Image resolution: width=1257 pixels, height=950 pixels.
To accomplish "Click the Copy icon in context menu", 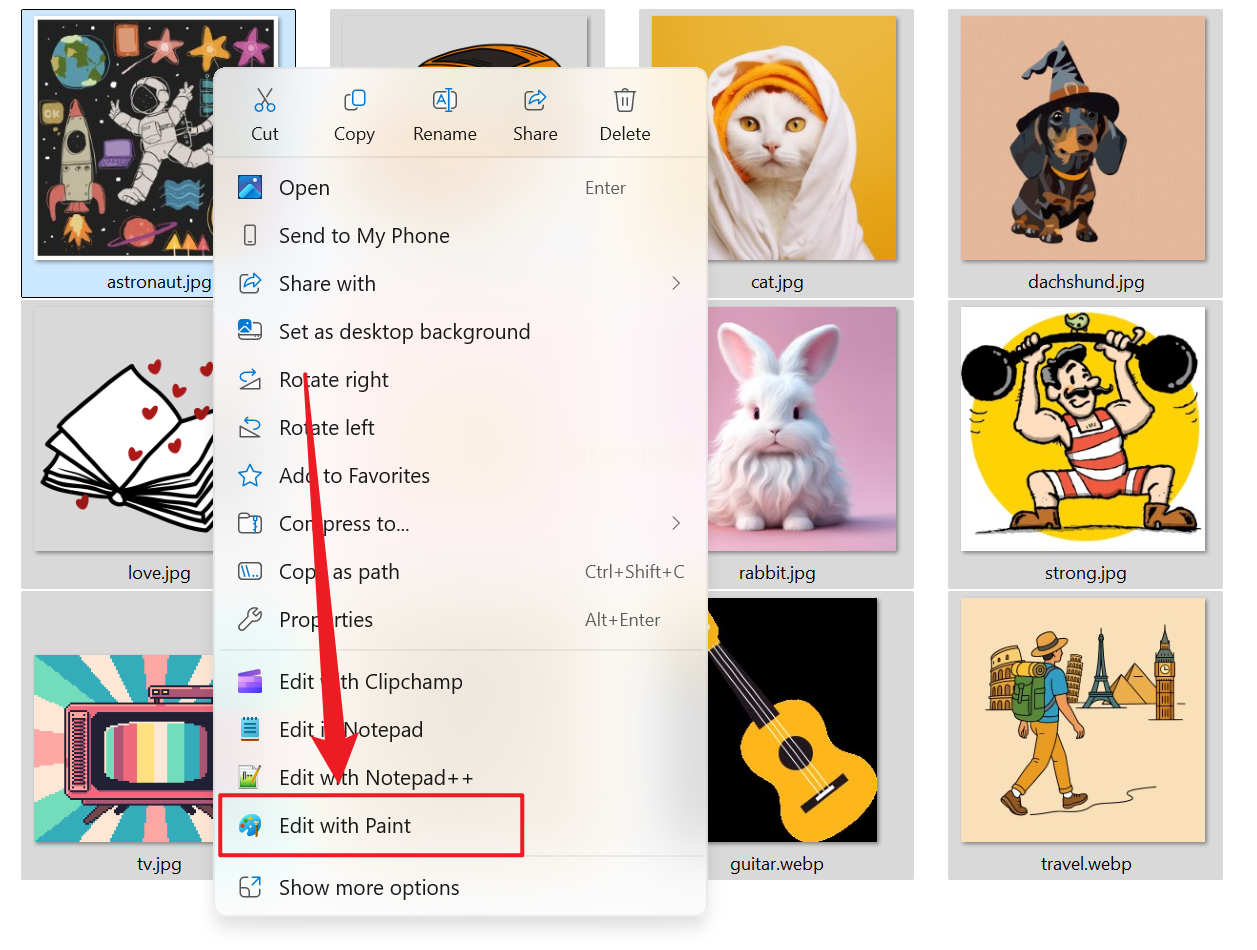I will [354, 100].
